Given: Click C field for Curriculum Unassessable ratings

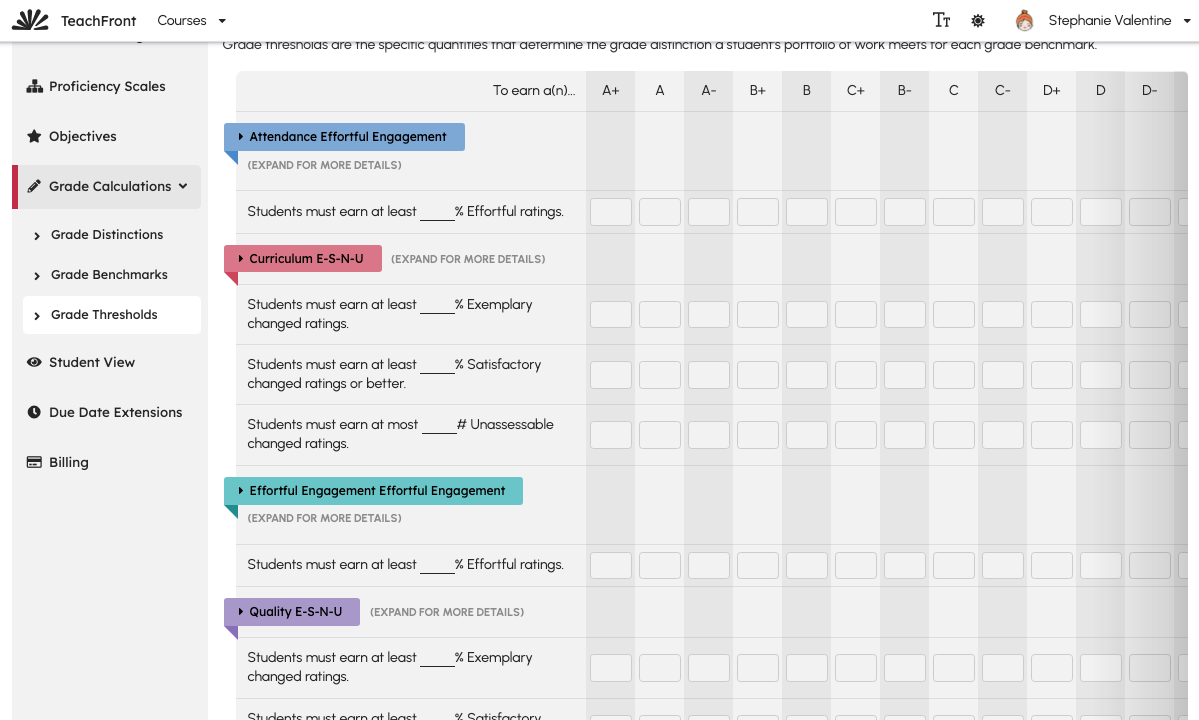Looking at the screenshot, I should (954, 435).
